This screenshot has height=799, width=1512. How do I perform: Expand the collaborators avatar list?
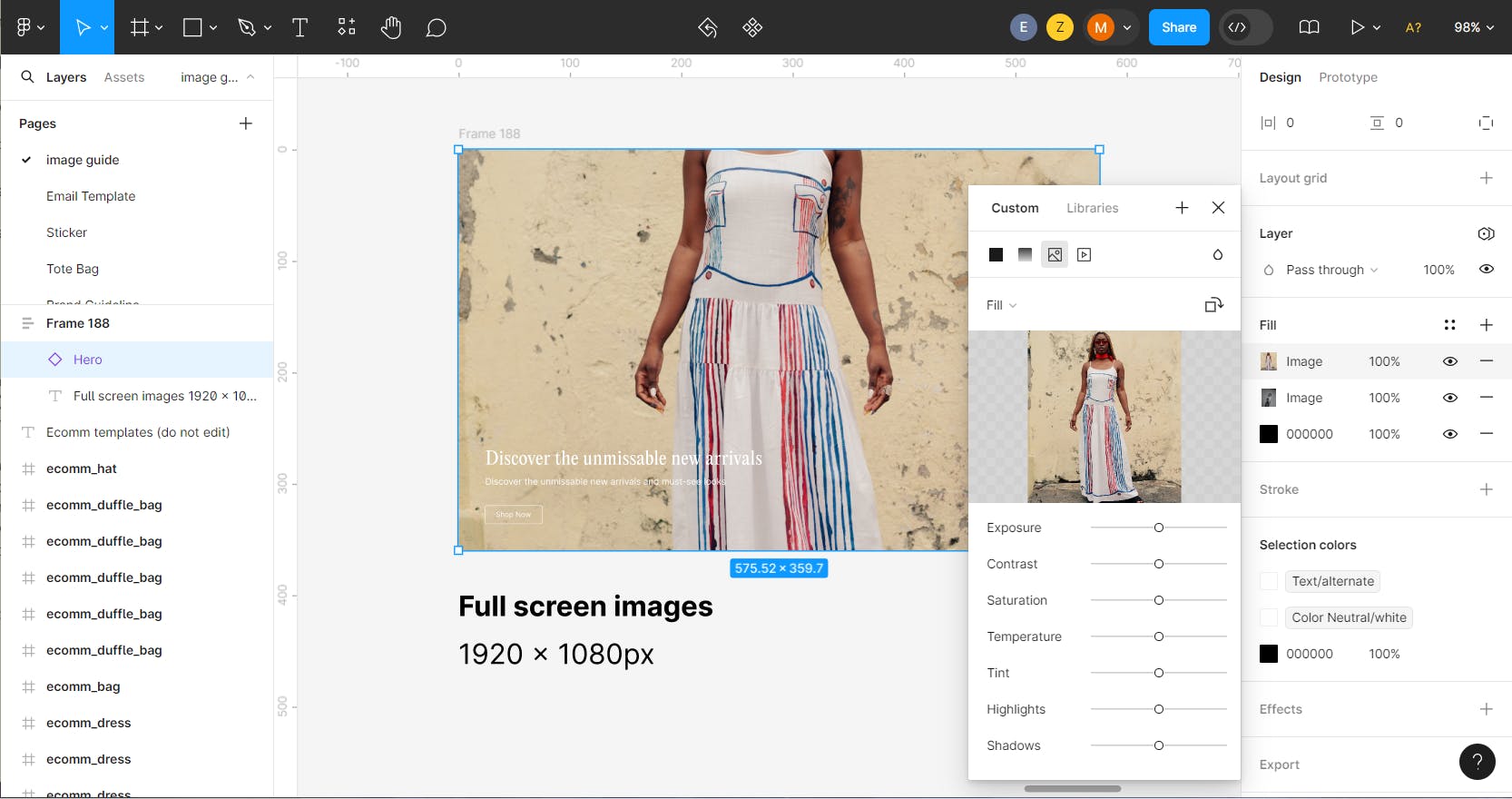tap(1127, 28)
